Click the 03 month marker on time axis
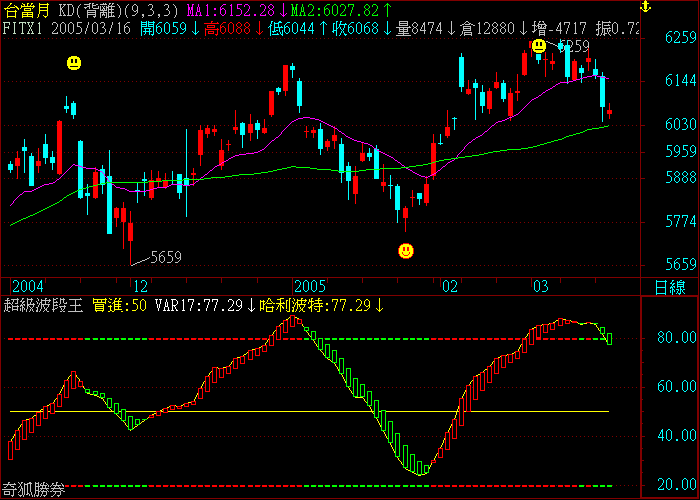 [540, 286]
